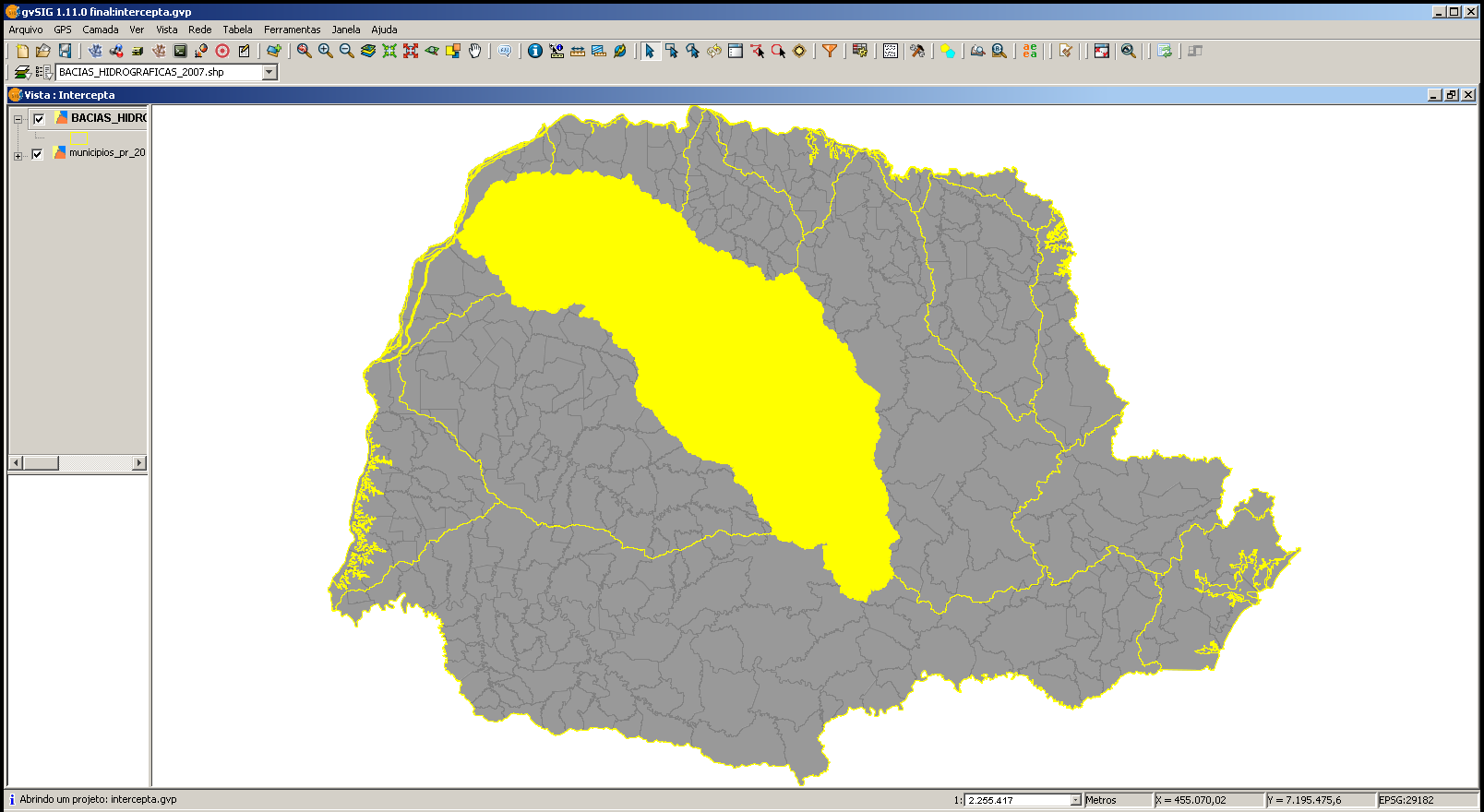Click the orange Filter funnel icon
Screen dimensions: 1484x812
click(830, 51)
